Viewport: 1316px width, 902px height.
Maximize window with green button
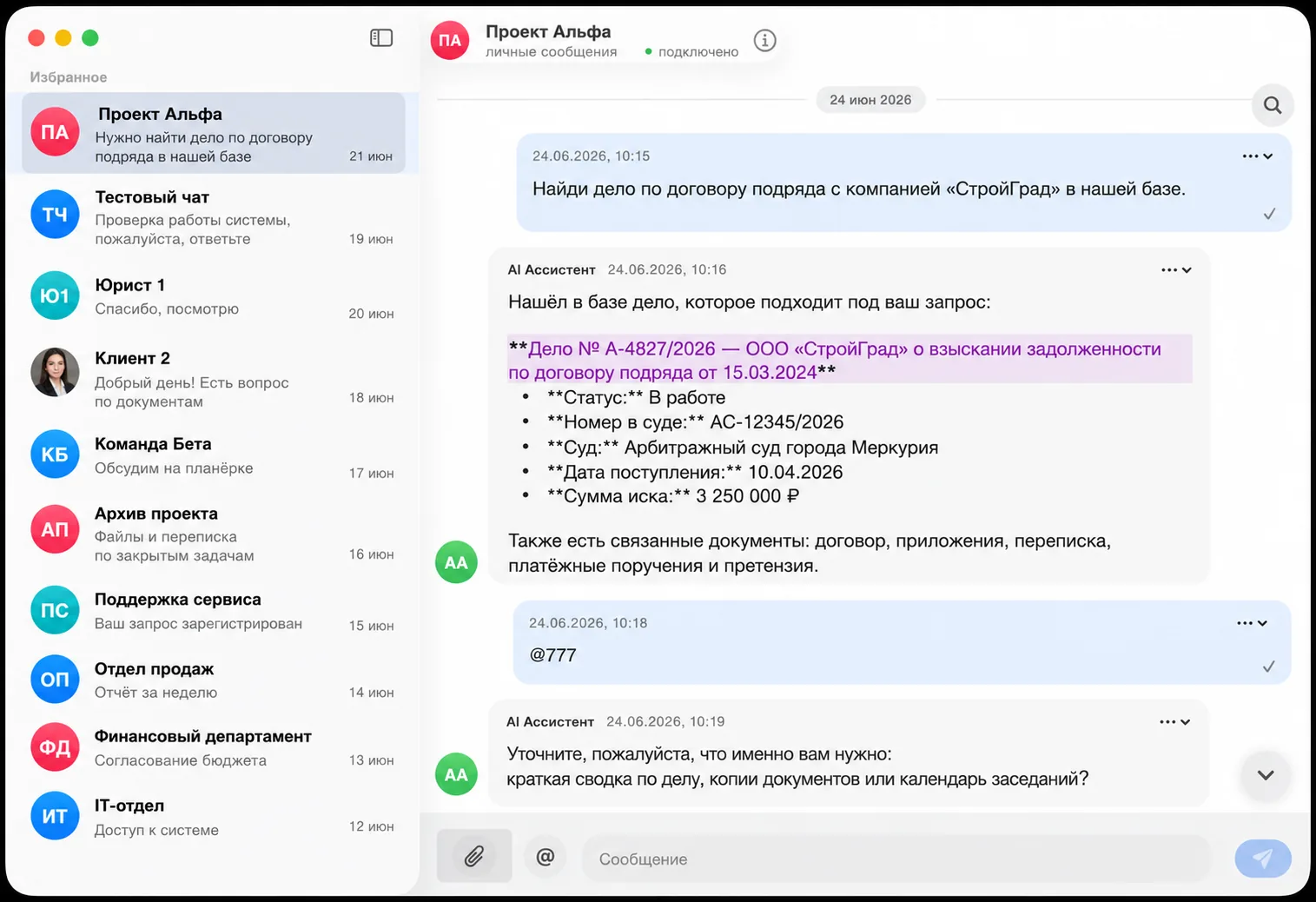coord(90,37)
